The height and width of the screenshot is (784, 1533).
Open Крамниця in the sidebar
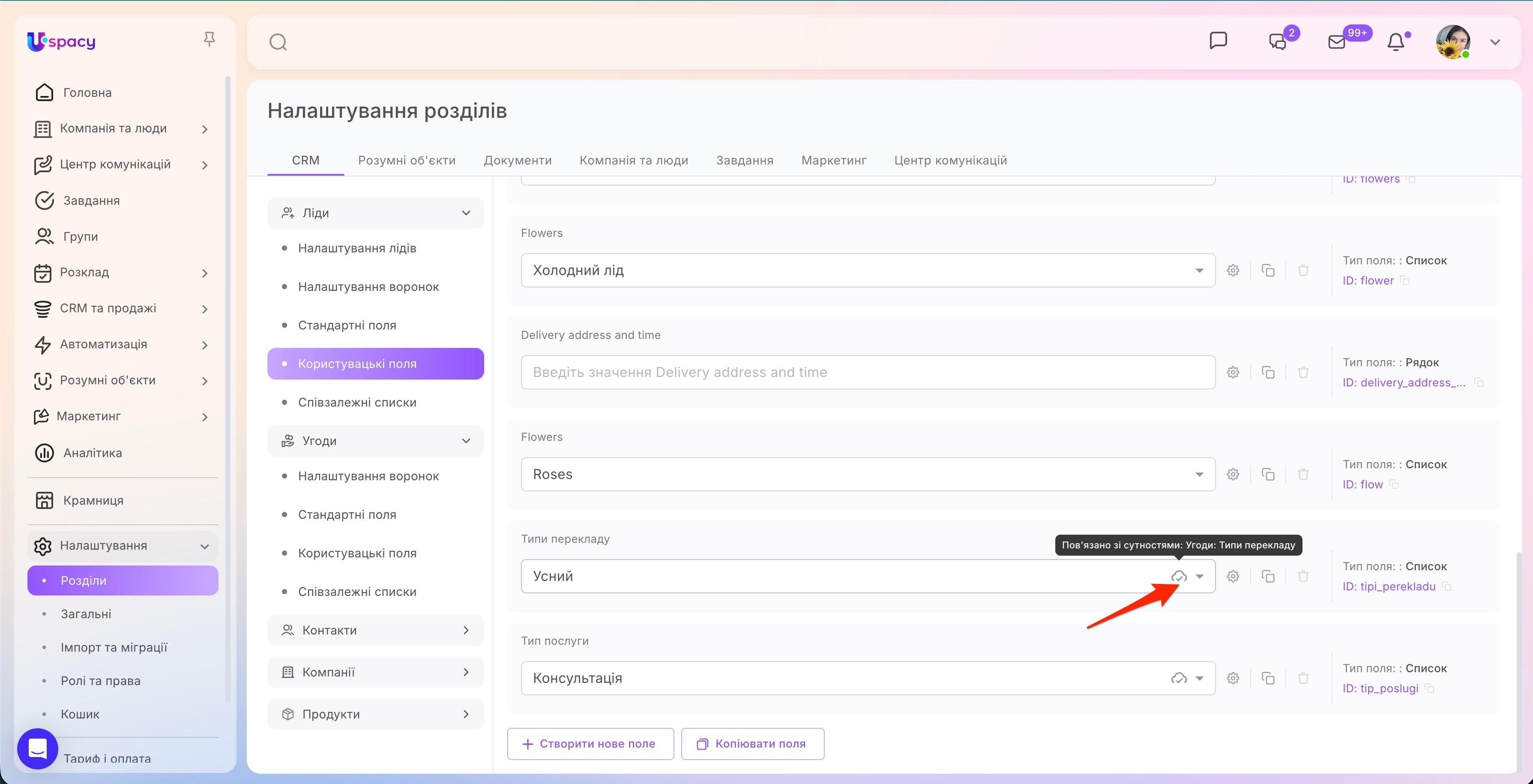tap(93, 500)
